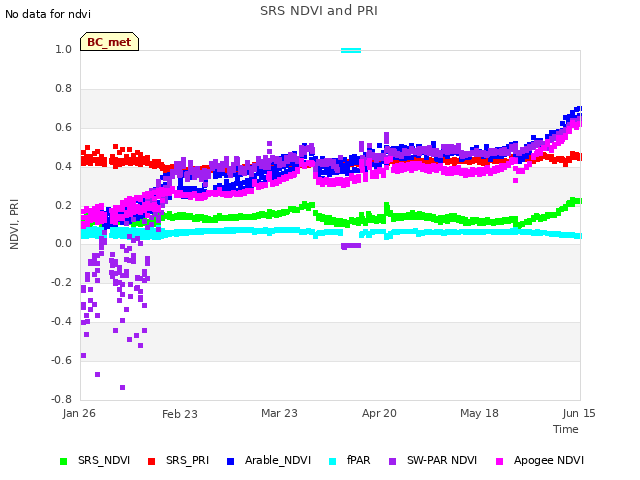
Task: Select the Apogee NDVI legend label
Action: [x=549, y=460]
